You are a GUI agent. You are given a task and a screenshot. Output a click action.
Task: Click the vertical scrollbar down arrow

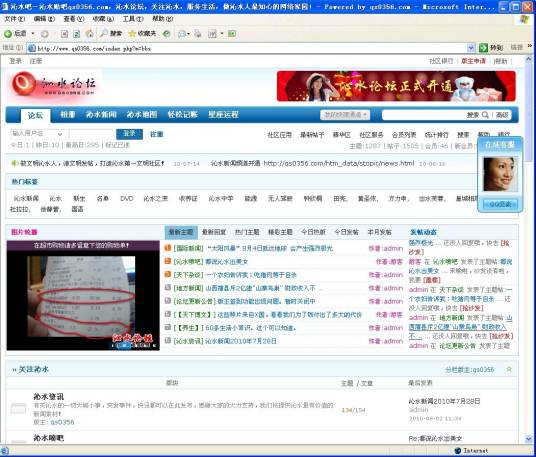point(529,439)
